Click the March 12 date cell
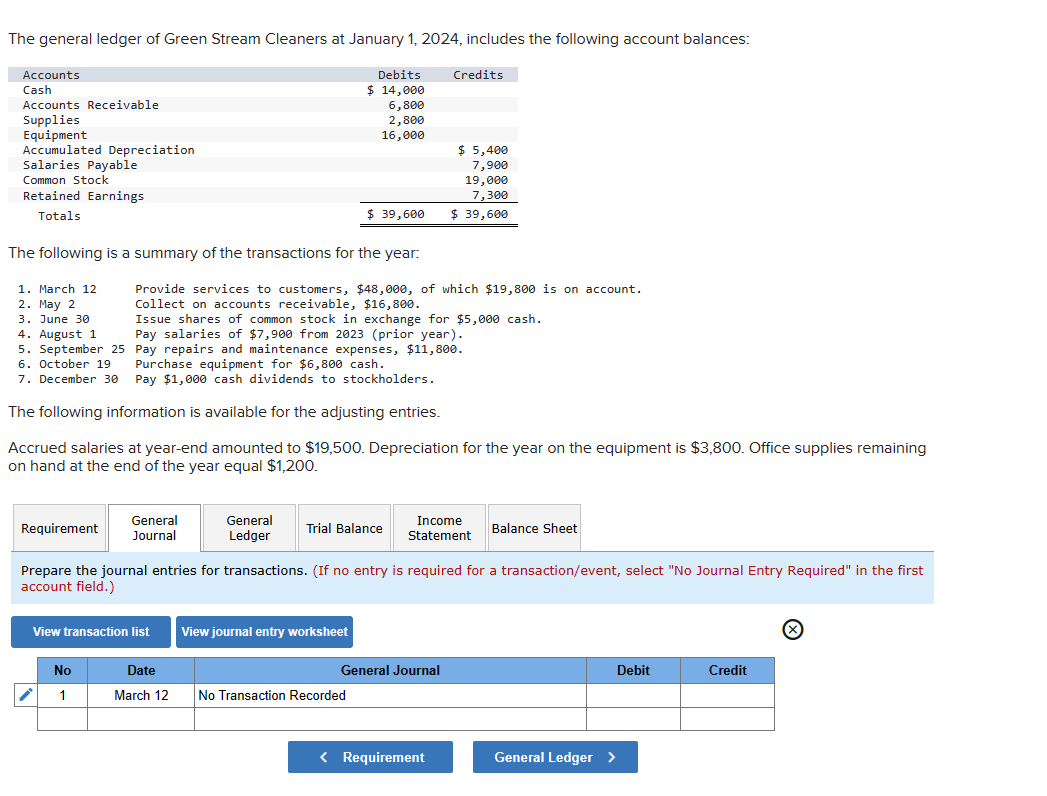This screenshot has width=1047, height=796. pos(141,695)
